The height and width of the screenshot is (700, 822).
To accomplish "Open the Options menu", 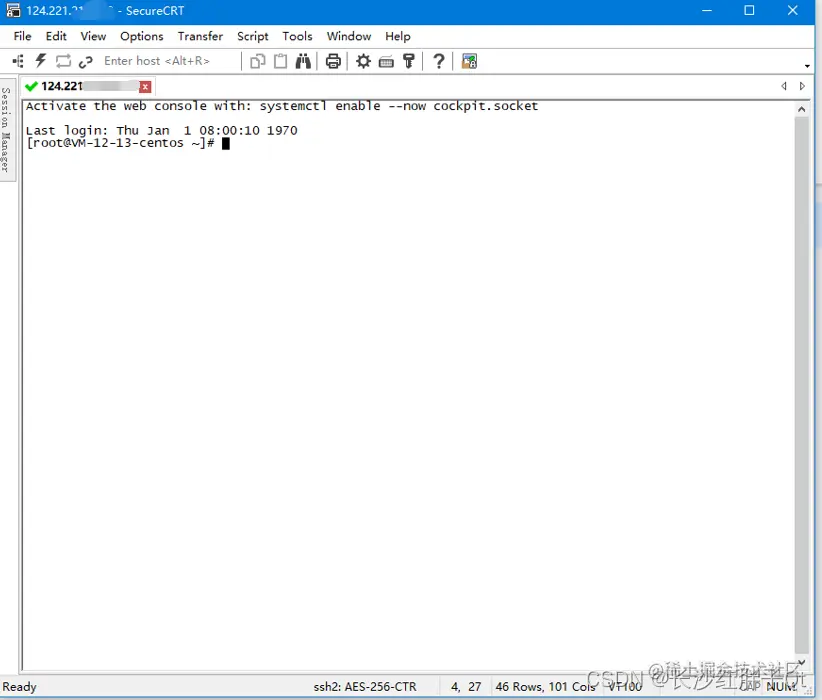I will tap(142, 36).
